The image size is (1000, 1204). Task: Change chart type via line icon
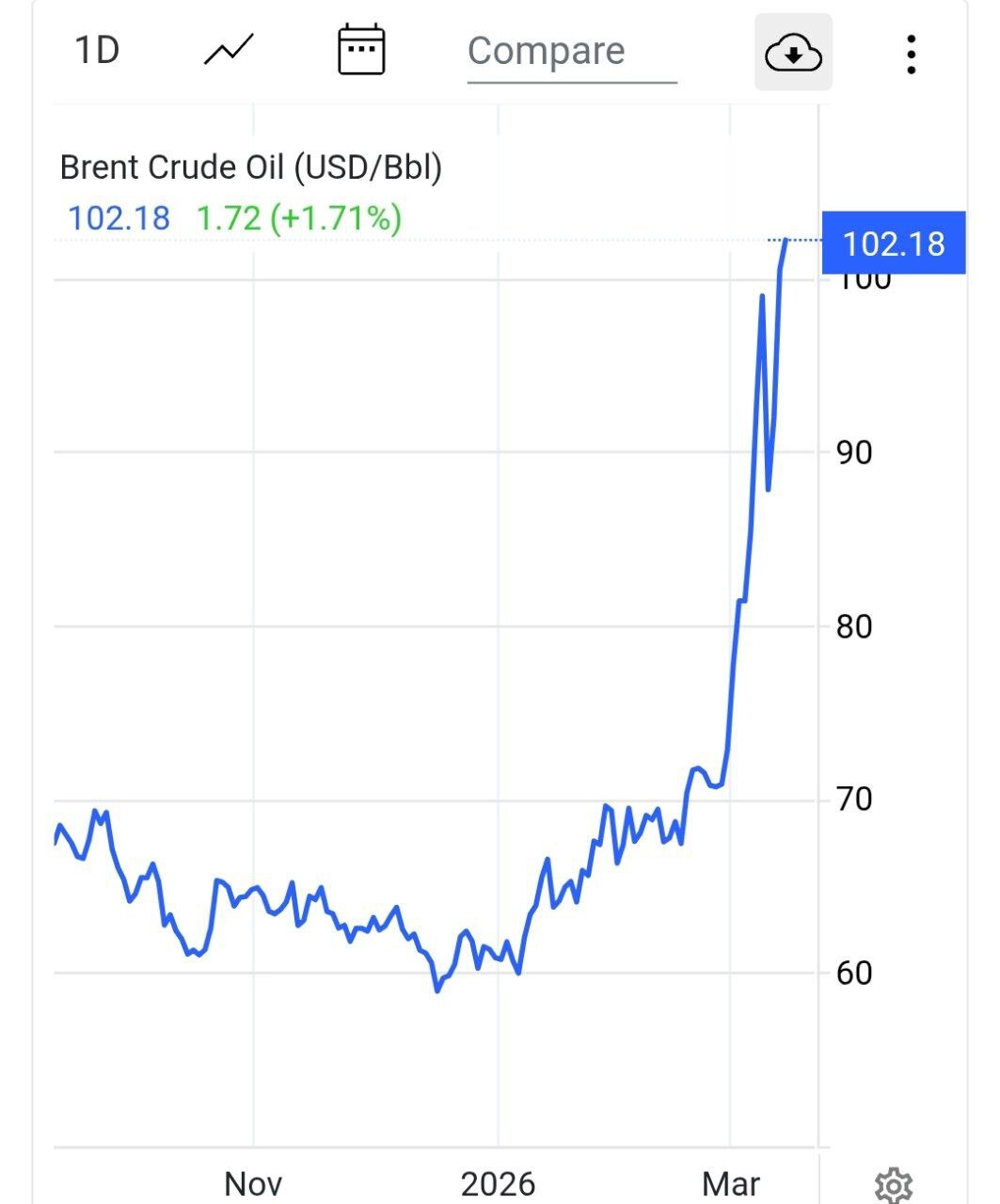pyautogui.click(x=229, y=51)
